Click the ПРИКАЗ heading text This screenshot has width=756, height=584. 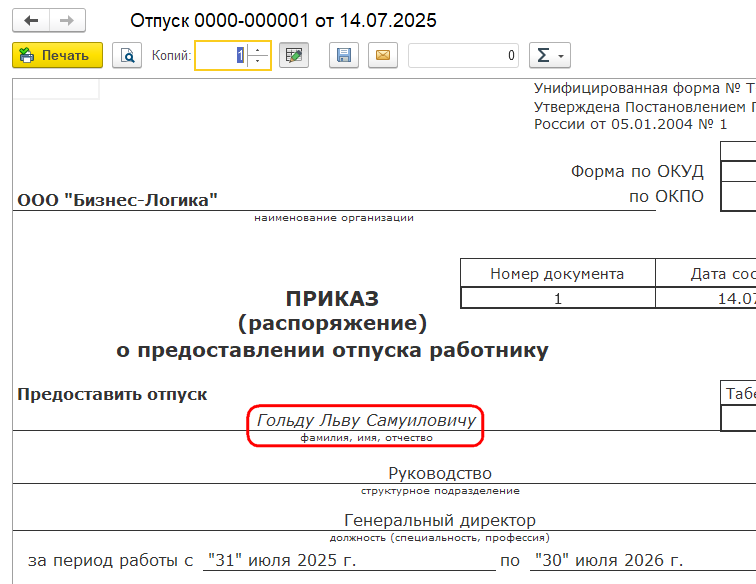(x=332, y=299)
